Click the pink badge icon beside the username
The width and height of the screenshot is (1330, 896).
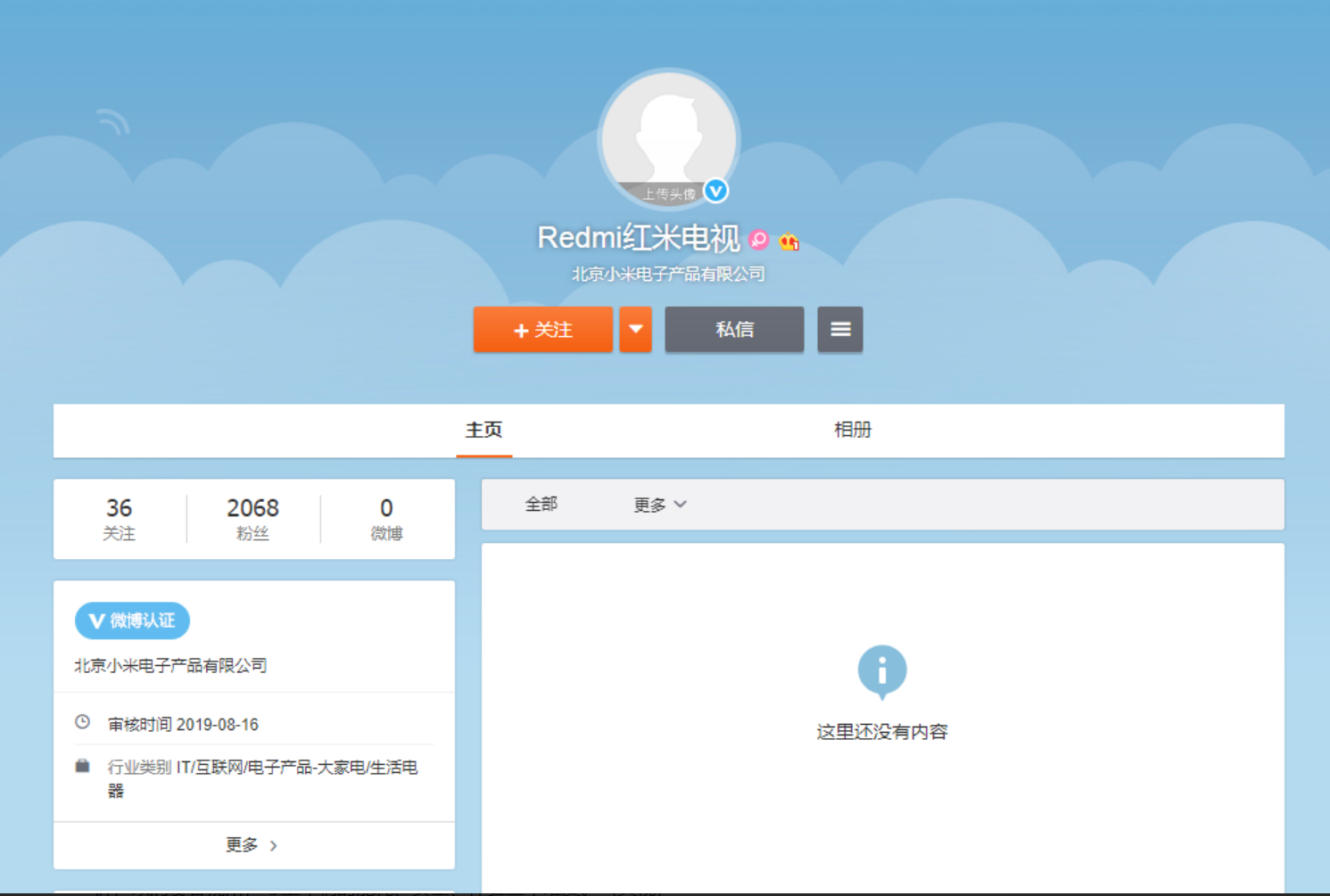point(759,240)
